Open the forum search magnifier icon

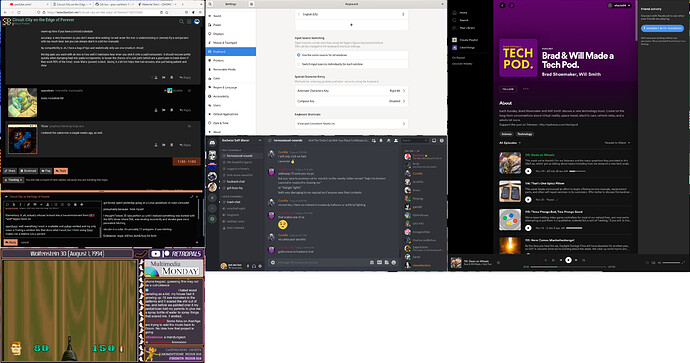[181, 21]
